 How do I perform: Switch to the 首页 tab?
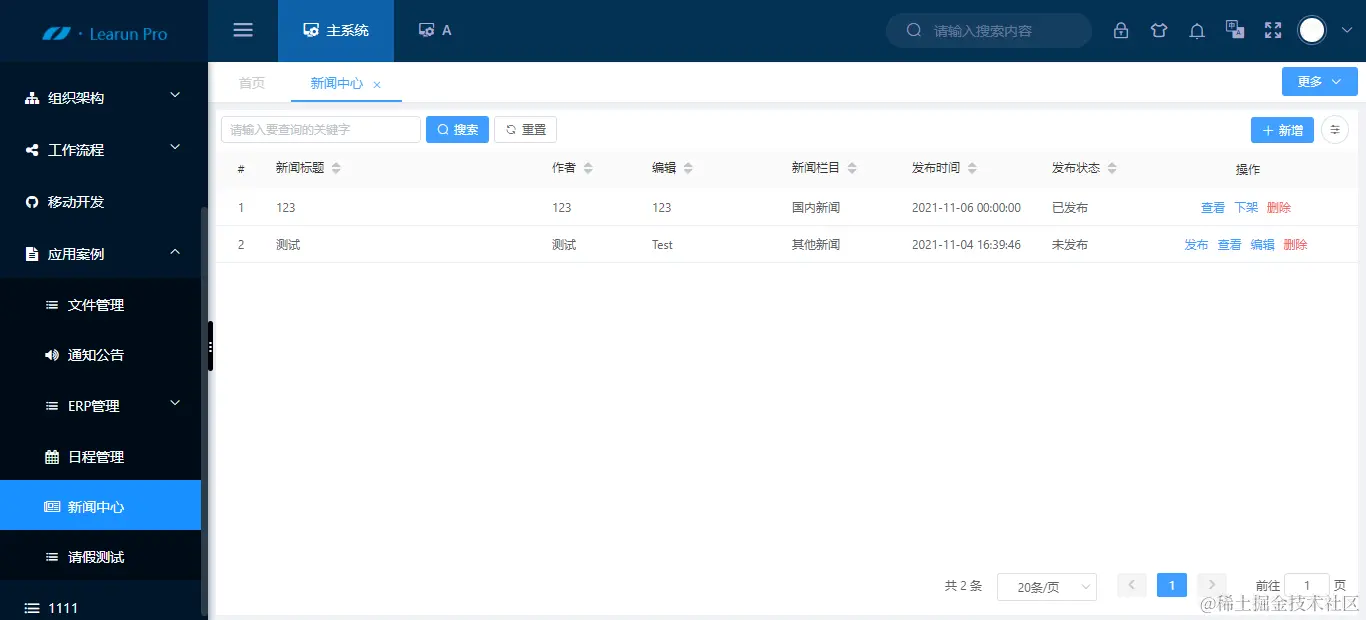[251, 83]
